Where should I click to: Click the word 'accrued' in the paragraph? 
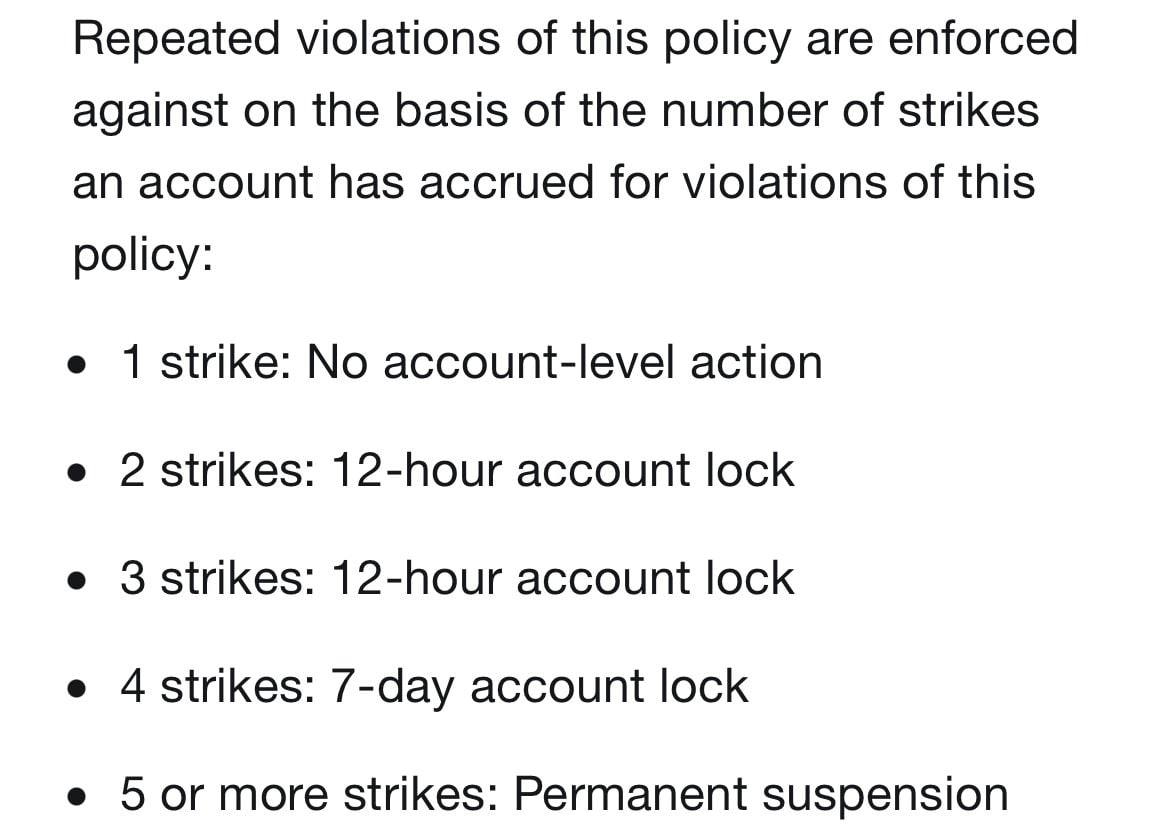pos(507,184)
